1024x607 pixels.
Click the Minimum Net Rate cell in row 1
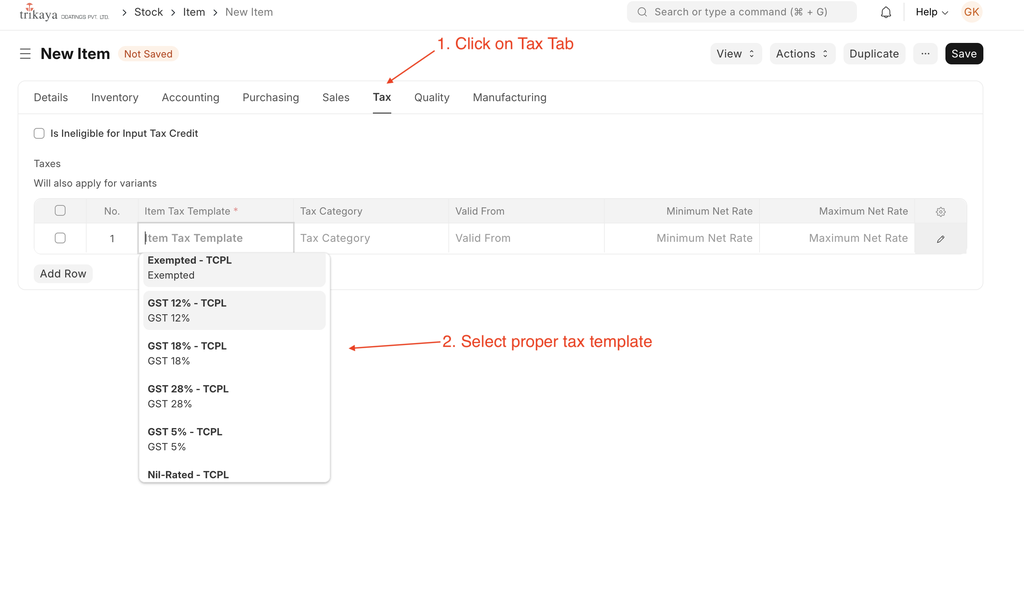[682, 238]
